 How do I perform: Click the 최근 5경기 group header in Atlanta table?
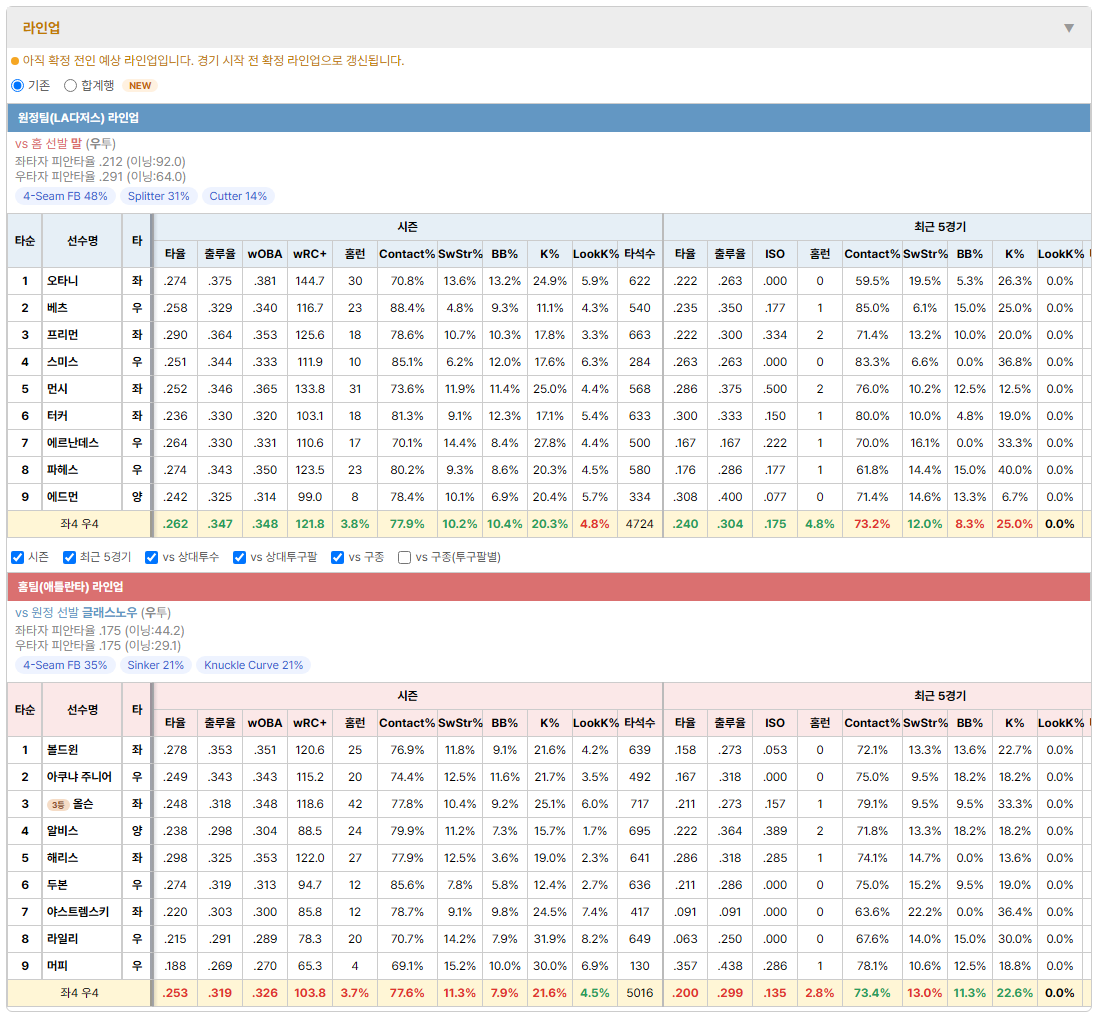[940, 696]
